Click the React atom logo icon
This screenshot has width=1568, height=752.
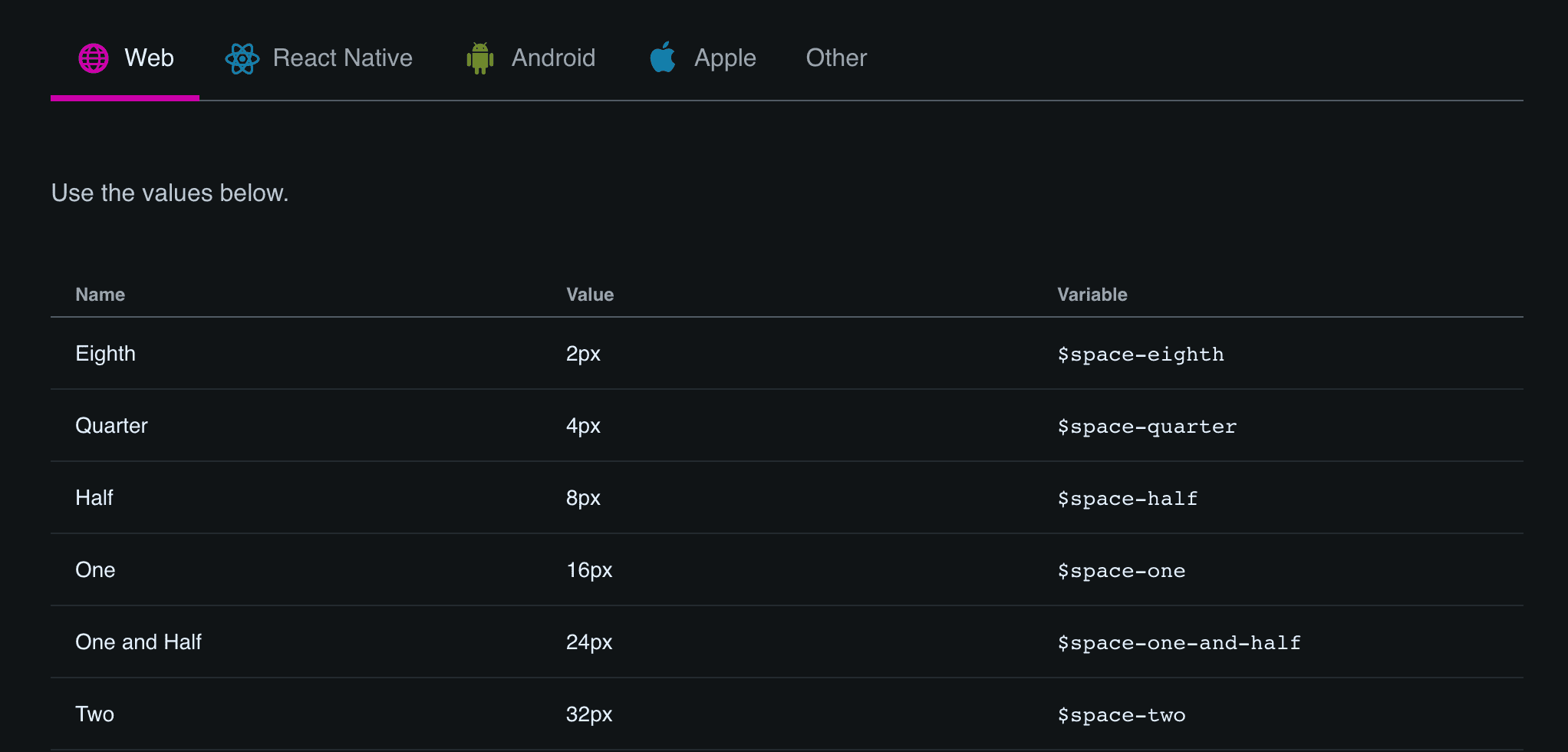(x=242, y=58)
